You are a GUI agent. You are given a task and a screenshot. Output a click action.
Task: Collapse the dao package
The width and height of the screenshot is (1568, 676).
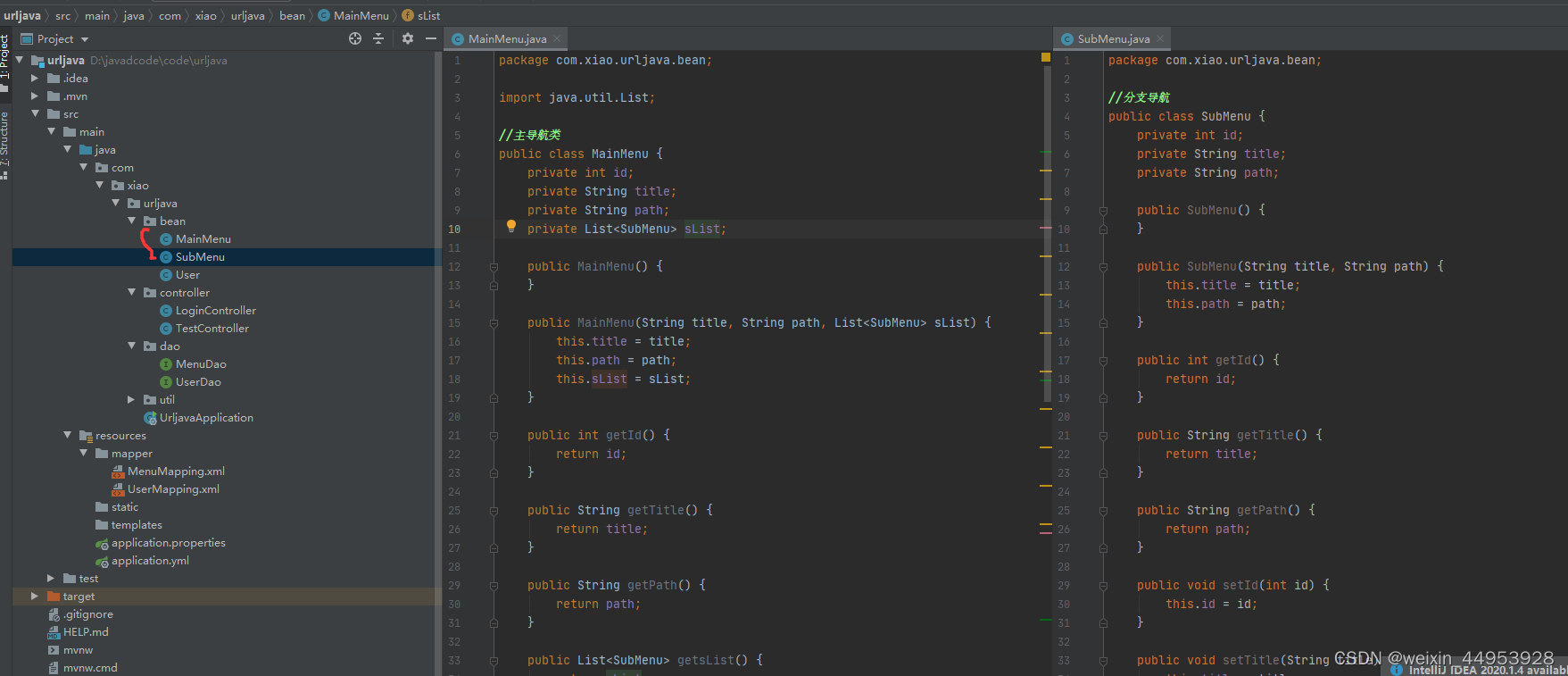click(x=132, y=346)
